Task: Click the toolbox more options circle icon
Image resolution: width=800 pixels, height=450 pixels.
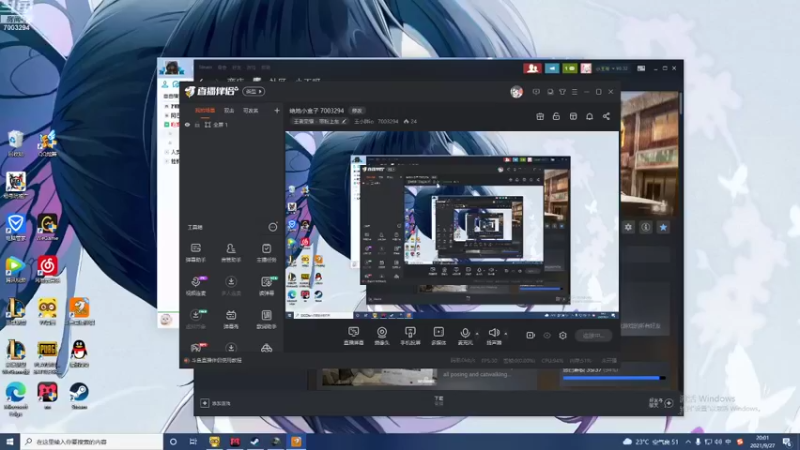Action: (273, 227)
